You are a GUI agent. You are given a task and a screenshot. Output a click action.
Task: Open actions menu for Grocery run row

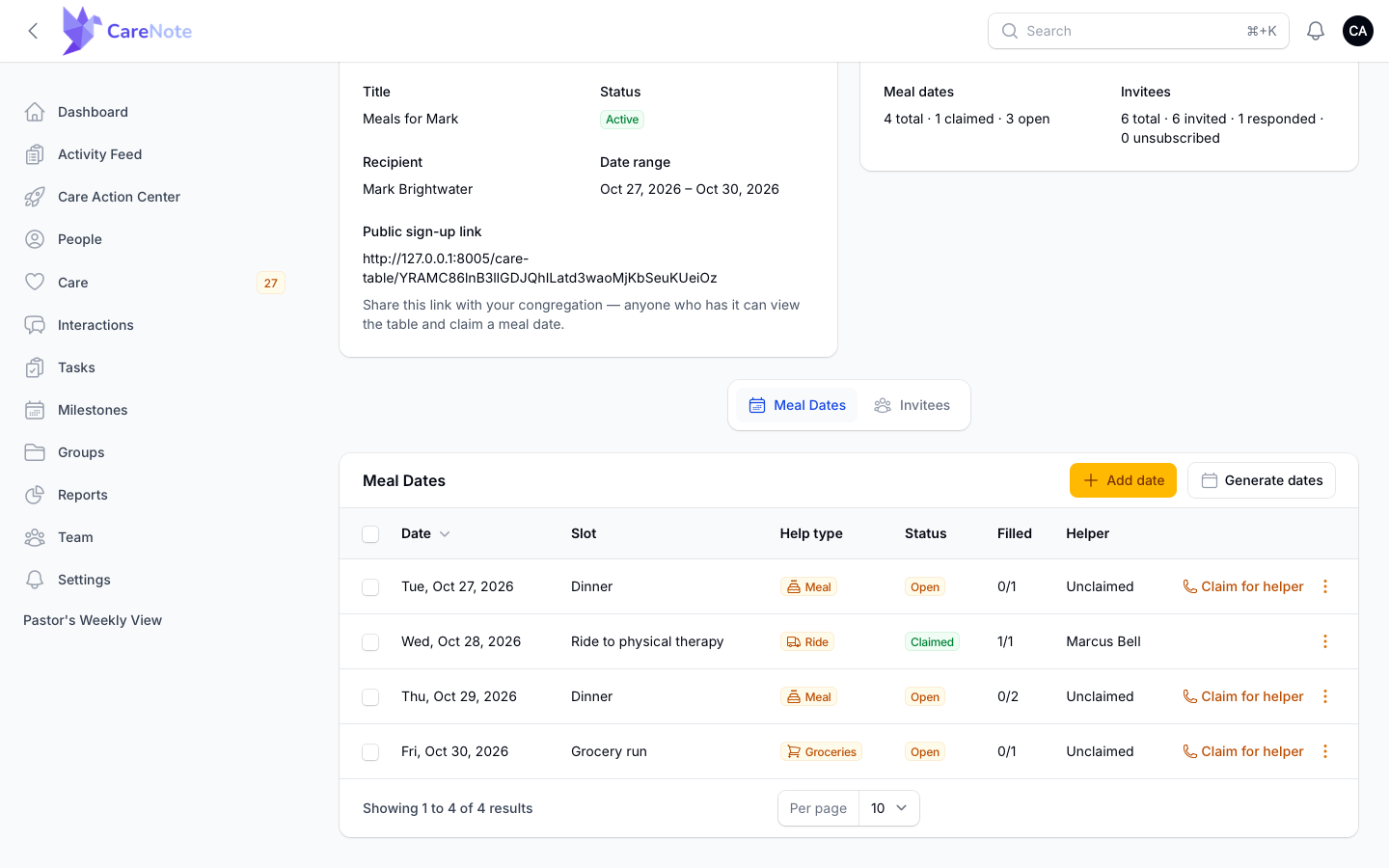1325,751
